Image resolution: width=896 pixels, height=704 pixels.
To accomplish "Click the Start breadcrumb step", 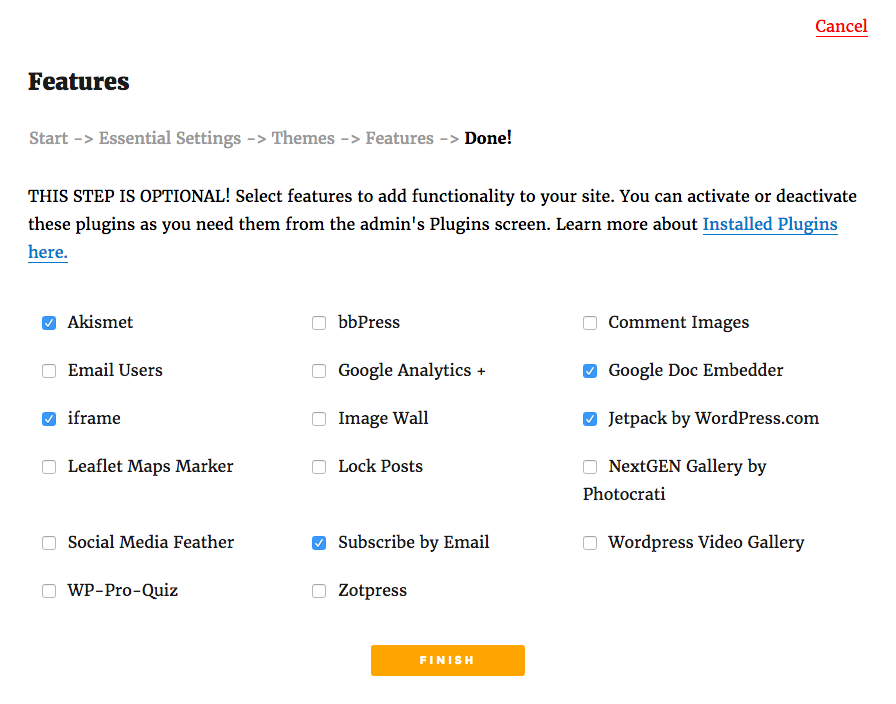I will tap(49, 138).
